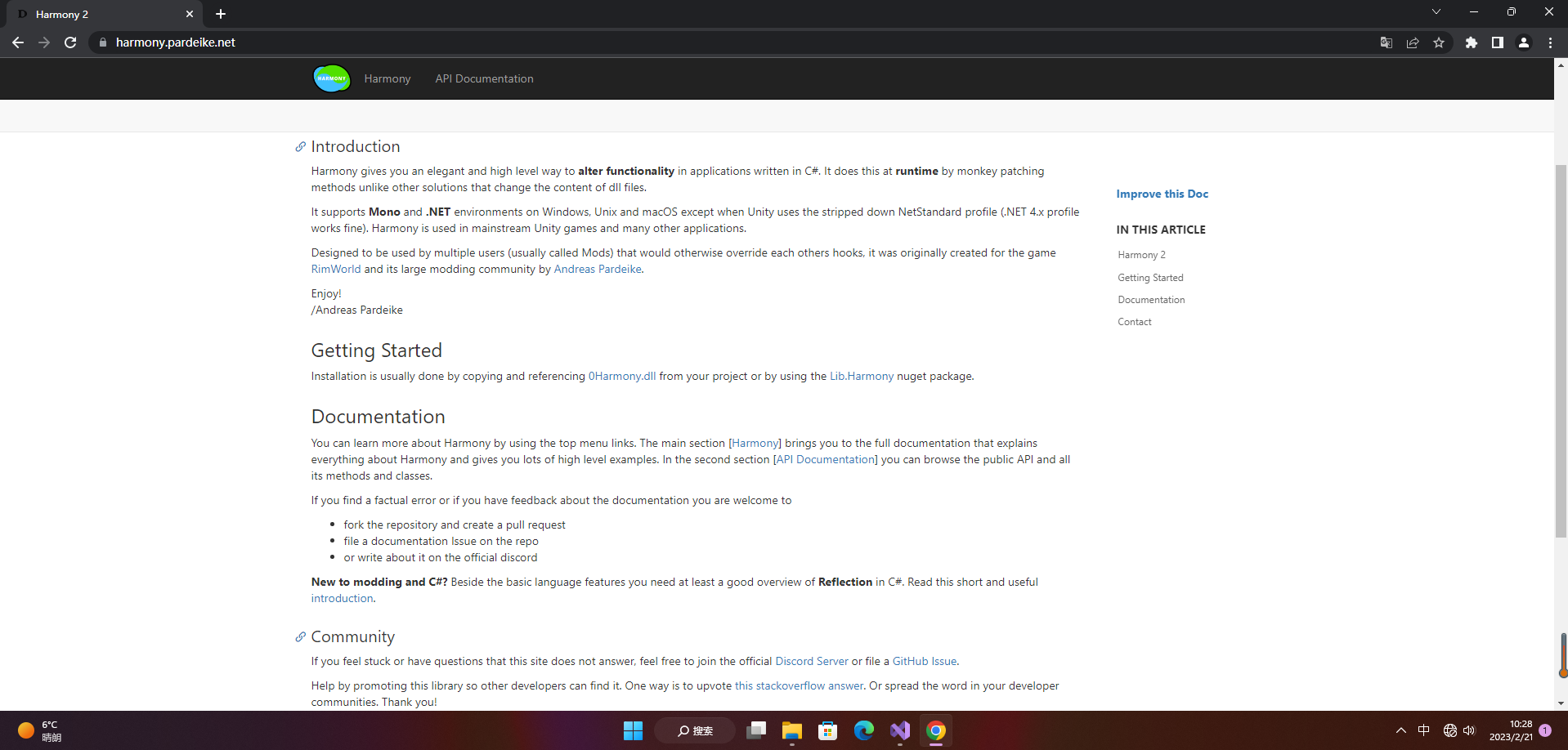
Task: Close the Harmony 2 tab
Action: 190,14
